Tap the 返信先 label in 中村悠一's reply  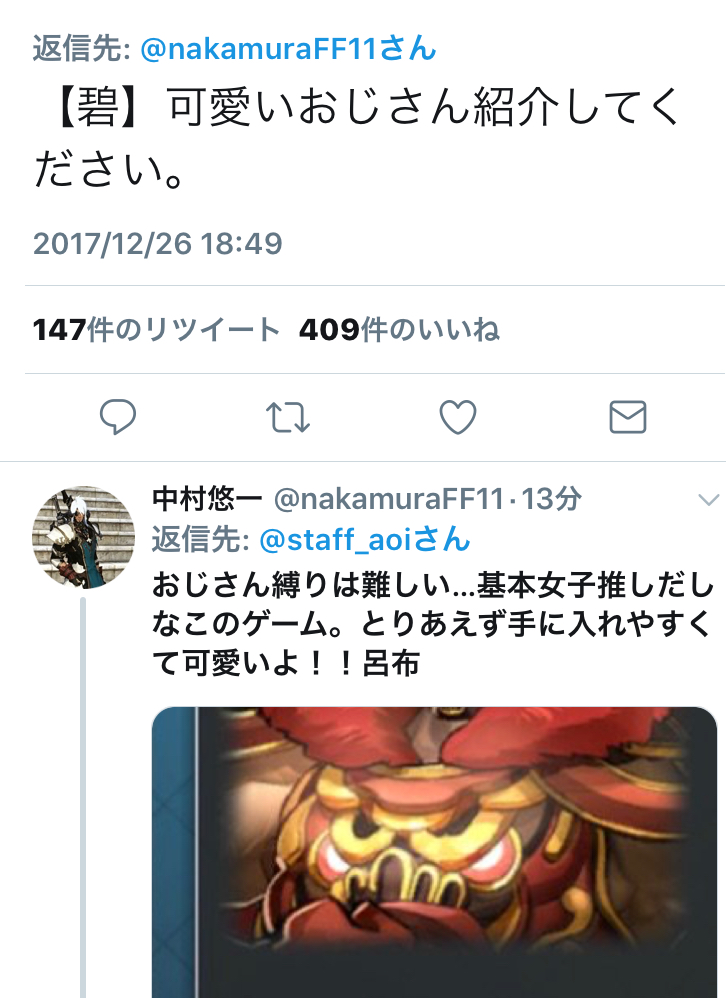tap(201, 540)
